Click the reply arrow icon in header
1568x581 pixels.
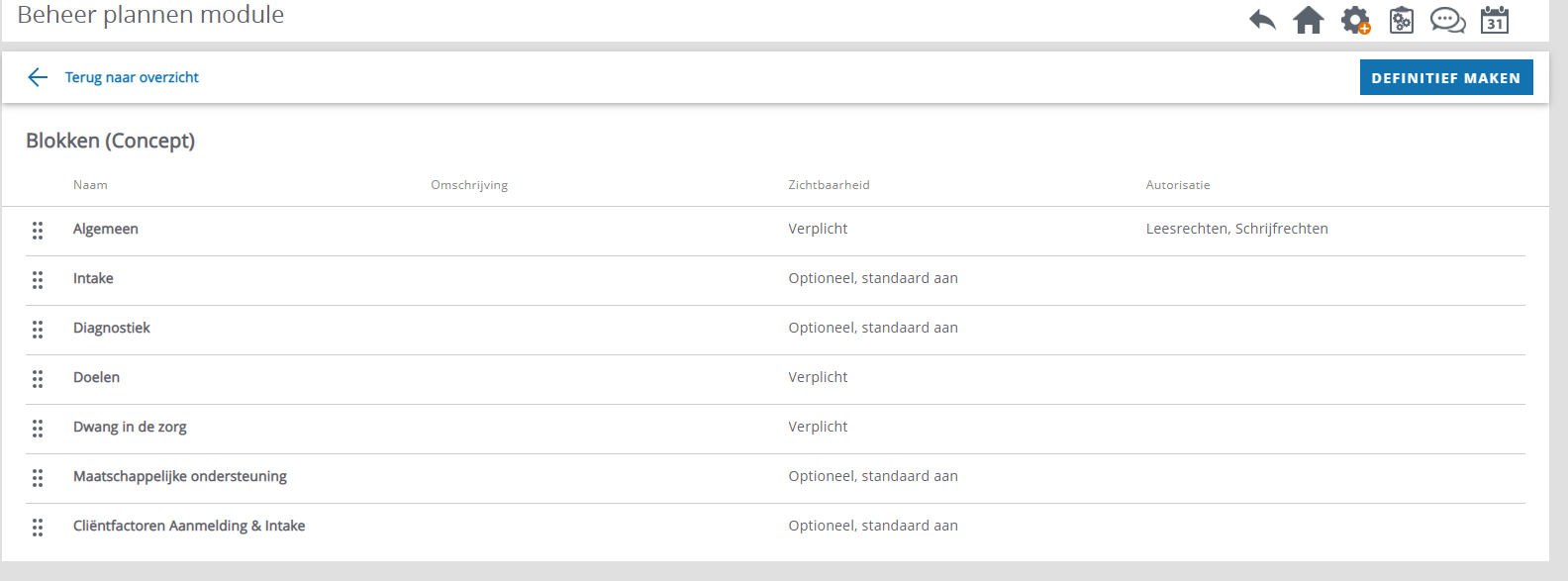point(1262,20)
